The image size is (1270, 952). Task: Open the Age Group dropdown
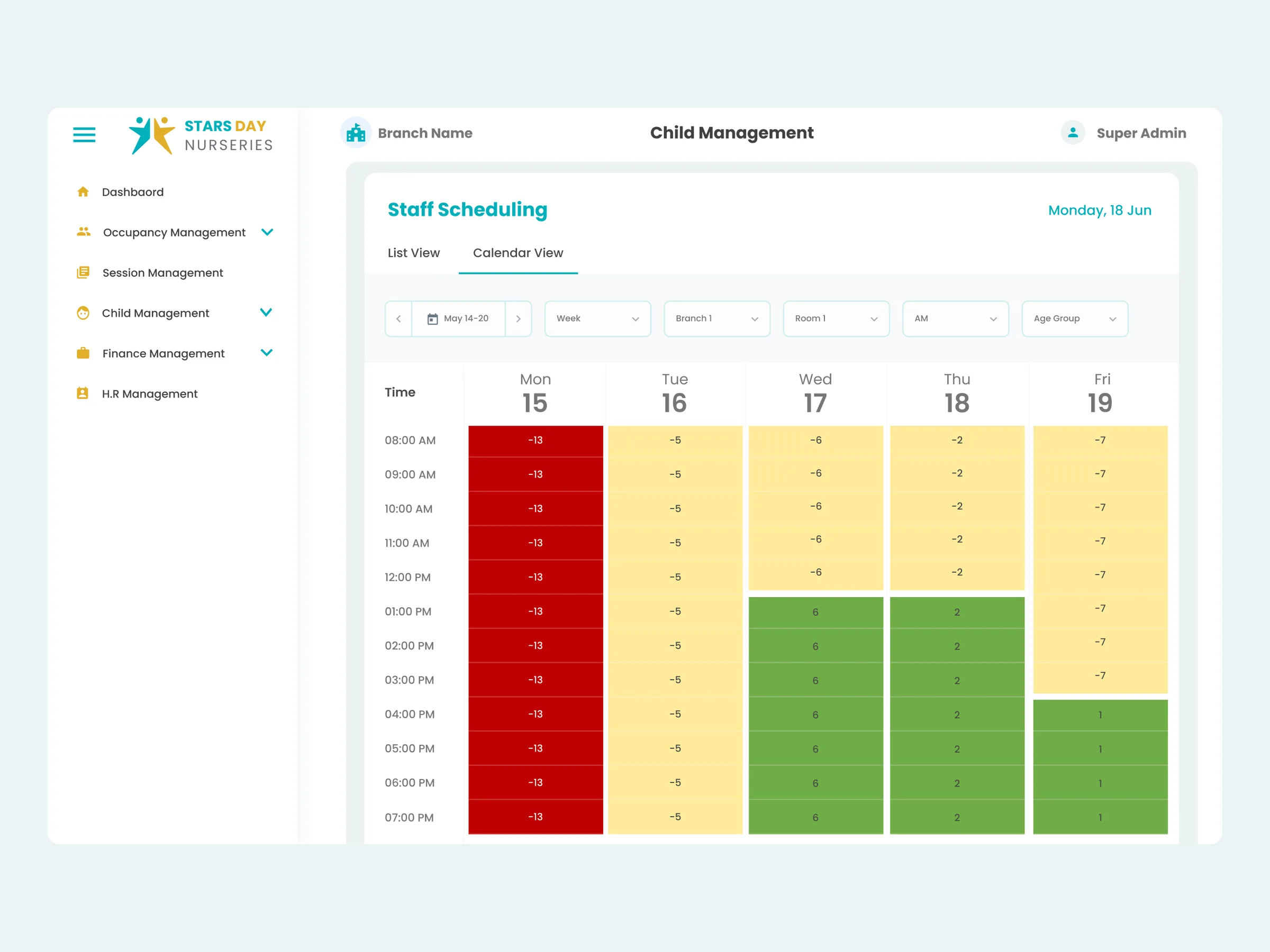coord(1075,318)
